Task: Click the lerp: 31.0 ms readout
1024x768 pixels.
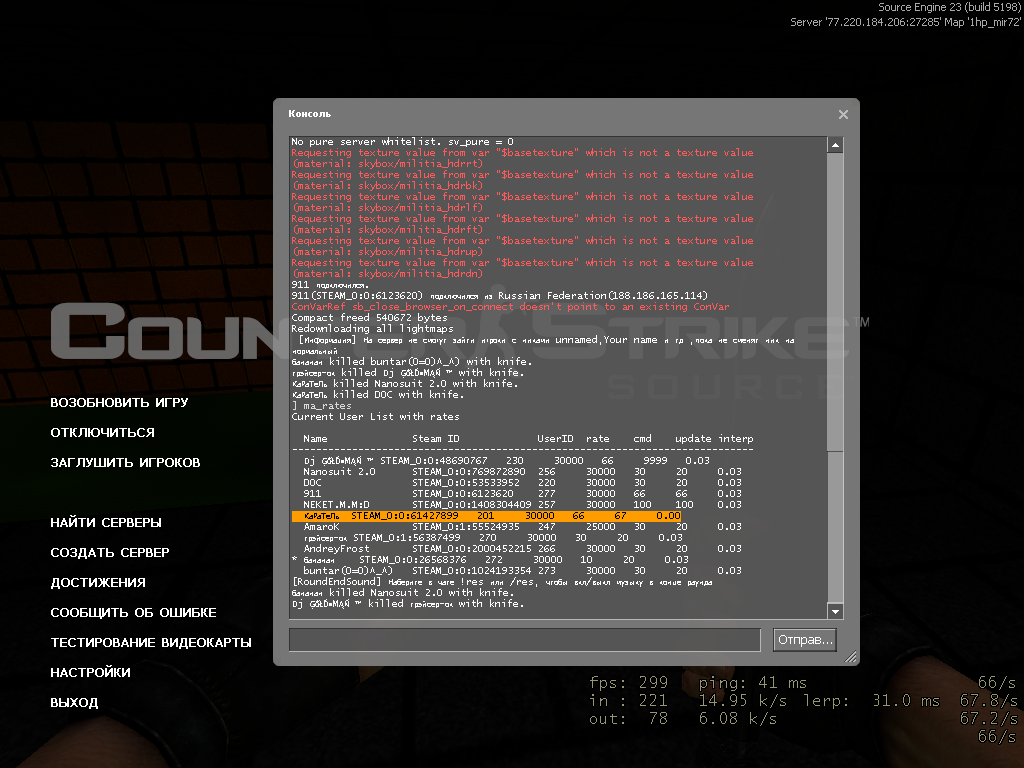Action: point(871,701)
